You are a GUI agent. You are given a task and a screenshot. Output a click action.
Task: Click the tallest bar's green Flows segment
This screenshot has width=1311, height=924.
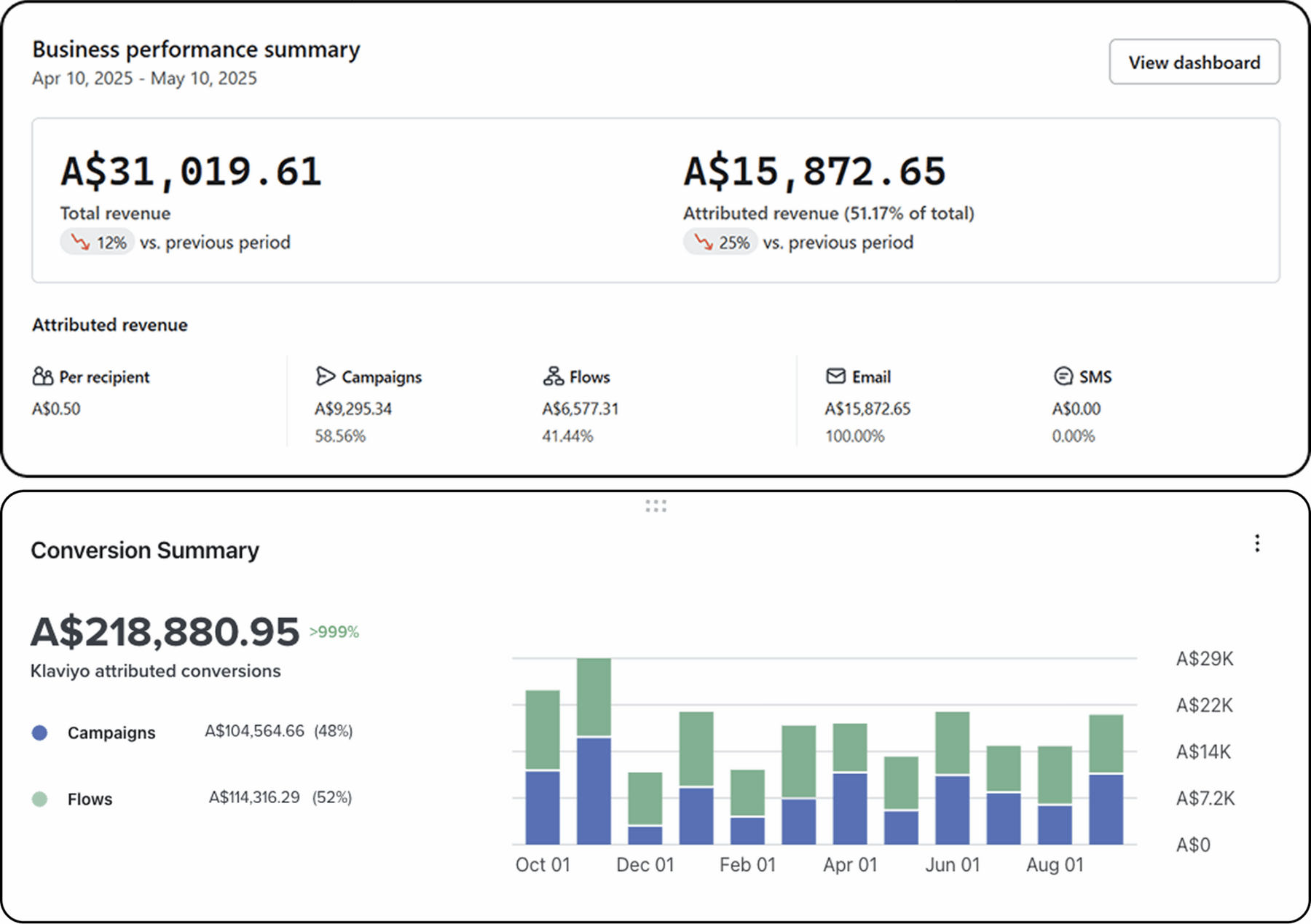pyautogui.click(x=594, y=697)
